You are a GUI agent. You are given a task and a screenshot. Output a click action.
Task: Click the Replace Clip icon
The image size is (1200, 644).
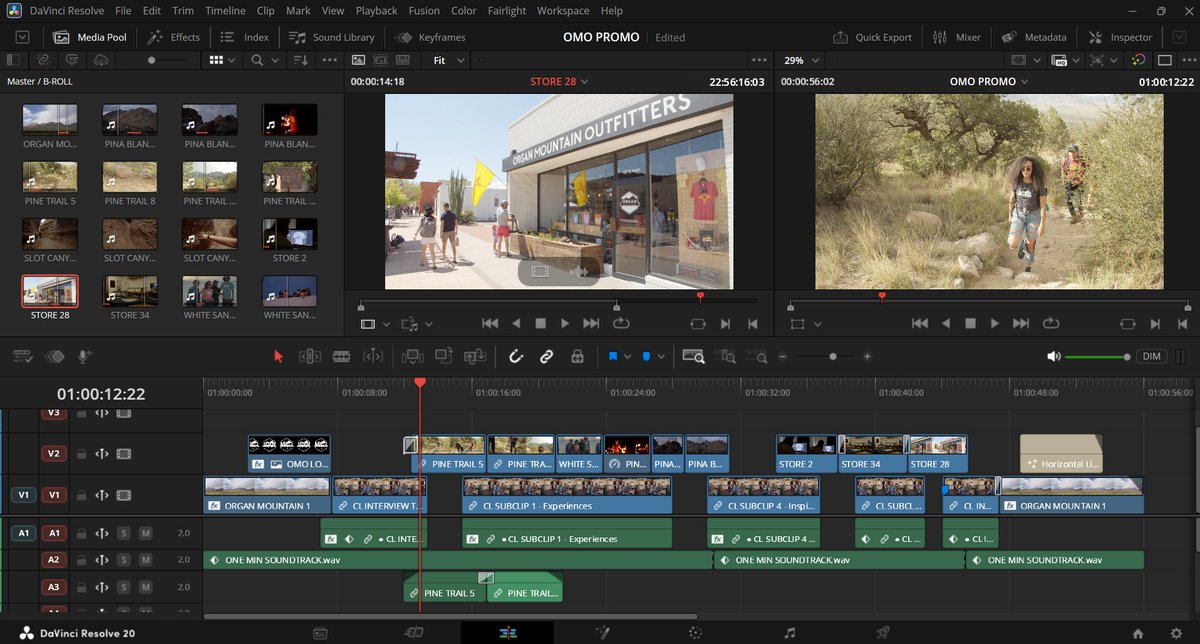pyautogui.click(x=476, y=356)
